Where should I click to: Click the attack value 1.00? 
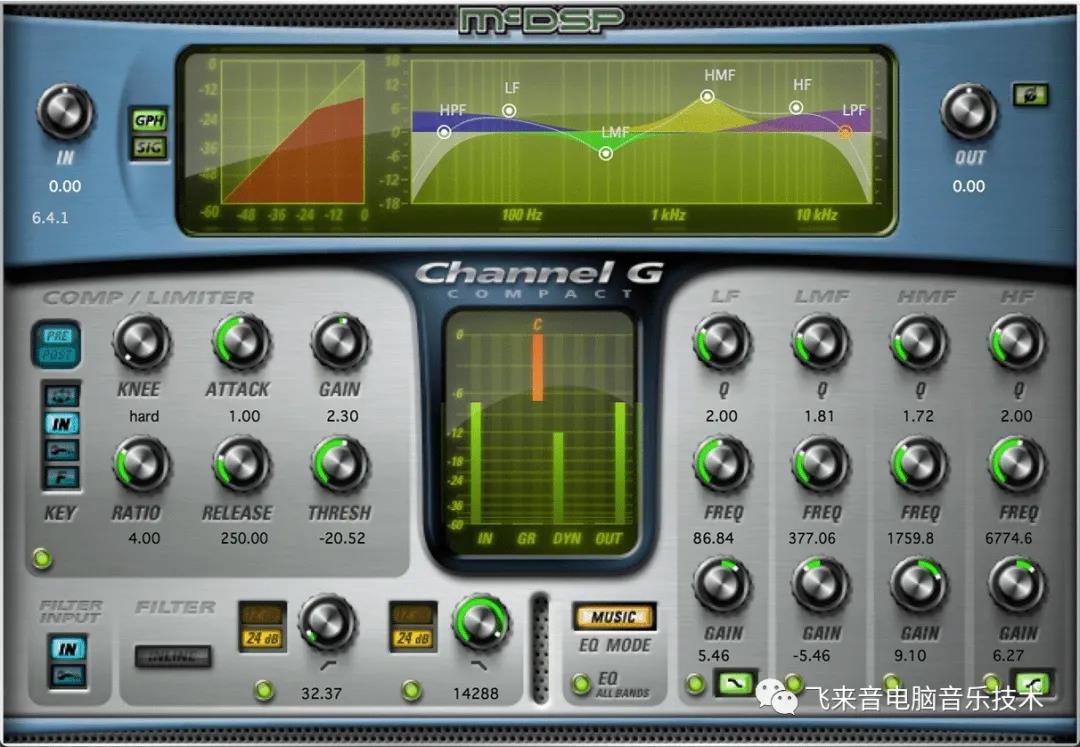[x=245, y=417]
